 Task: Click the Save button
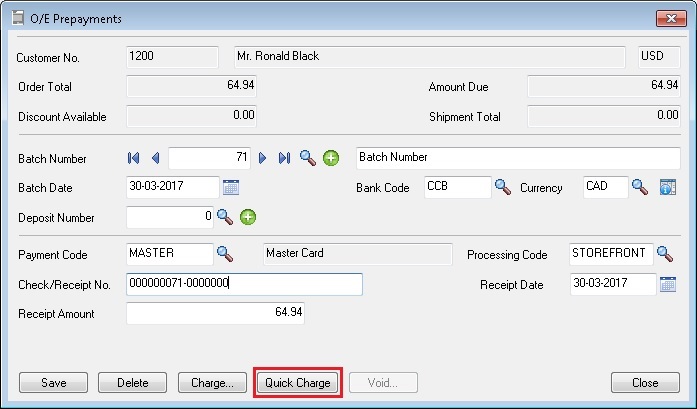53,383
